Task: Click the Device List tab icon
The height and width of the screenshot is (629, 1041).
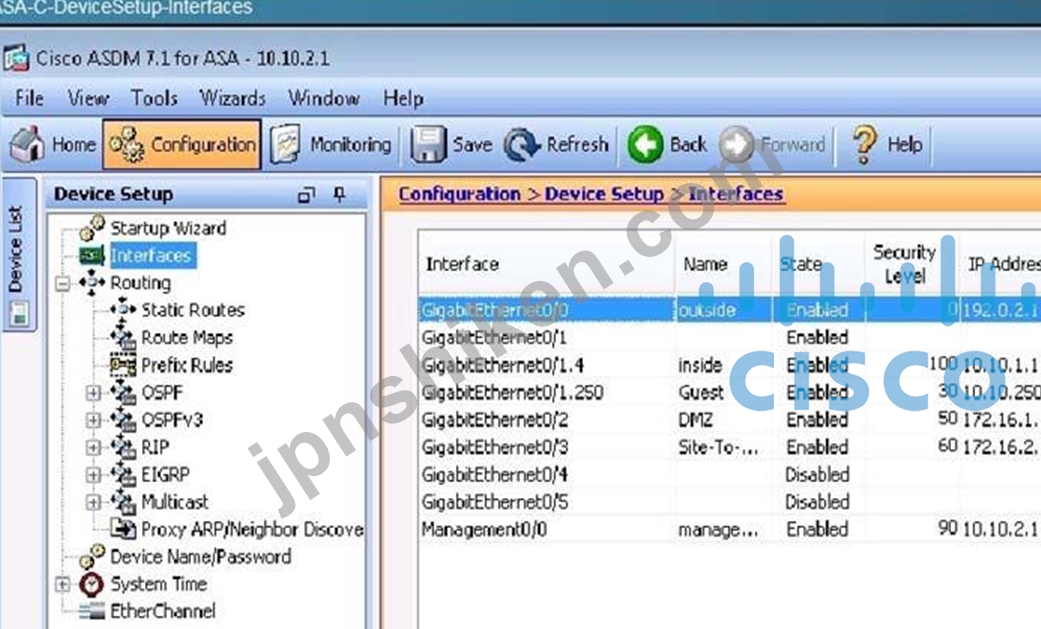Action: 19,314
